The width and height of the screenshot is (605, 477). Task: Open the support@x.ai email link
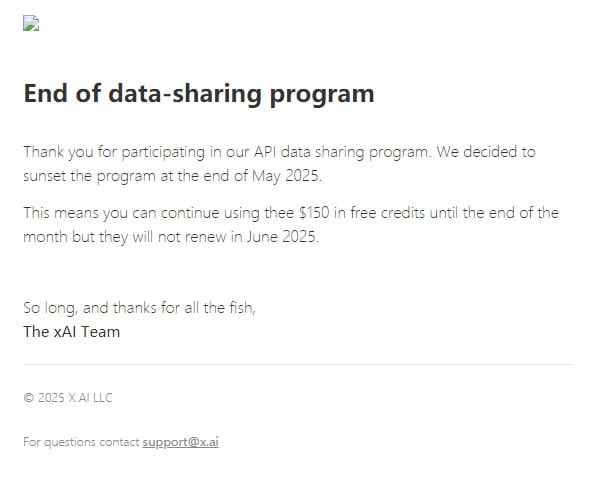[180, 442]
